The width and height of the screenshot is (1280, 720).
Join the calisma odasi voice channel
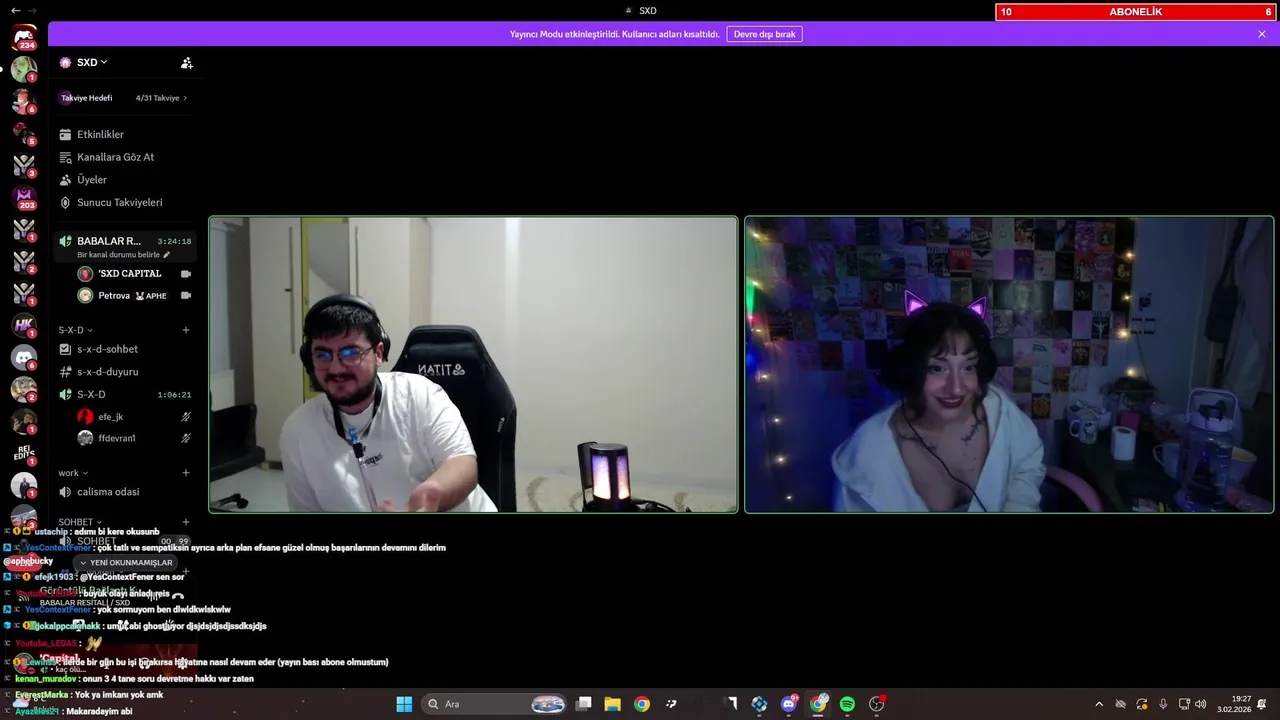[125, 492]
